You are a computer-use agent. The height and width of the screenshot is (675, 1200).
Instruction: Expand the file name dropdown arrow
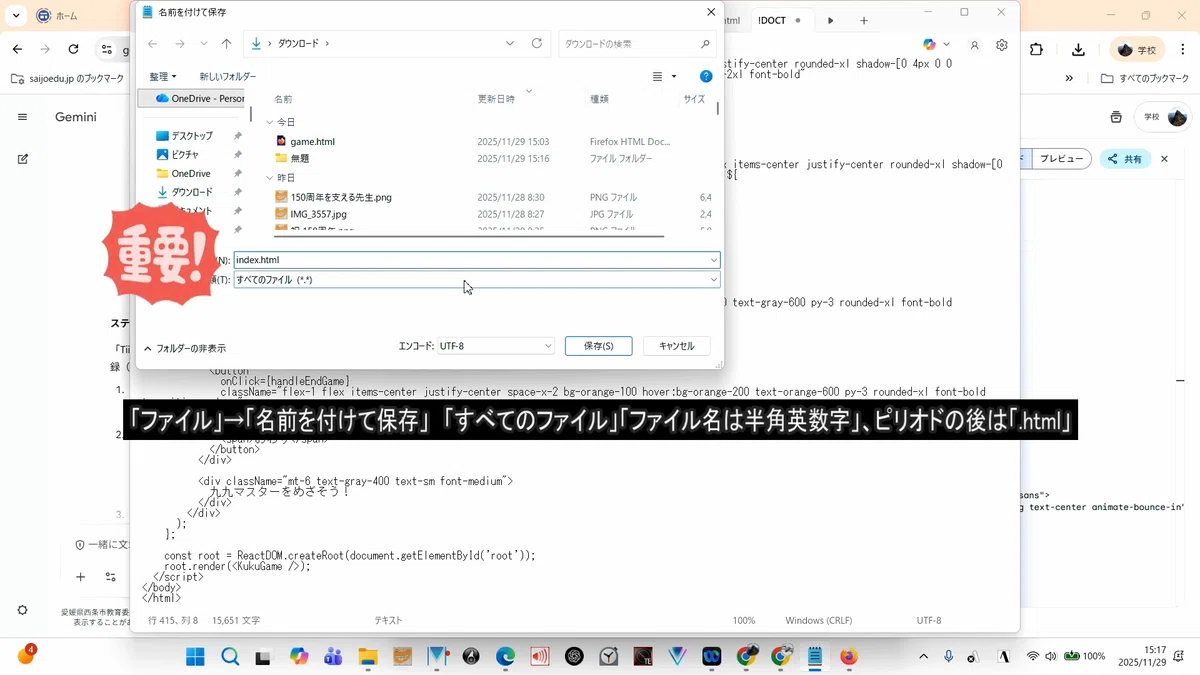pos(713,260)
